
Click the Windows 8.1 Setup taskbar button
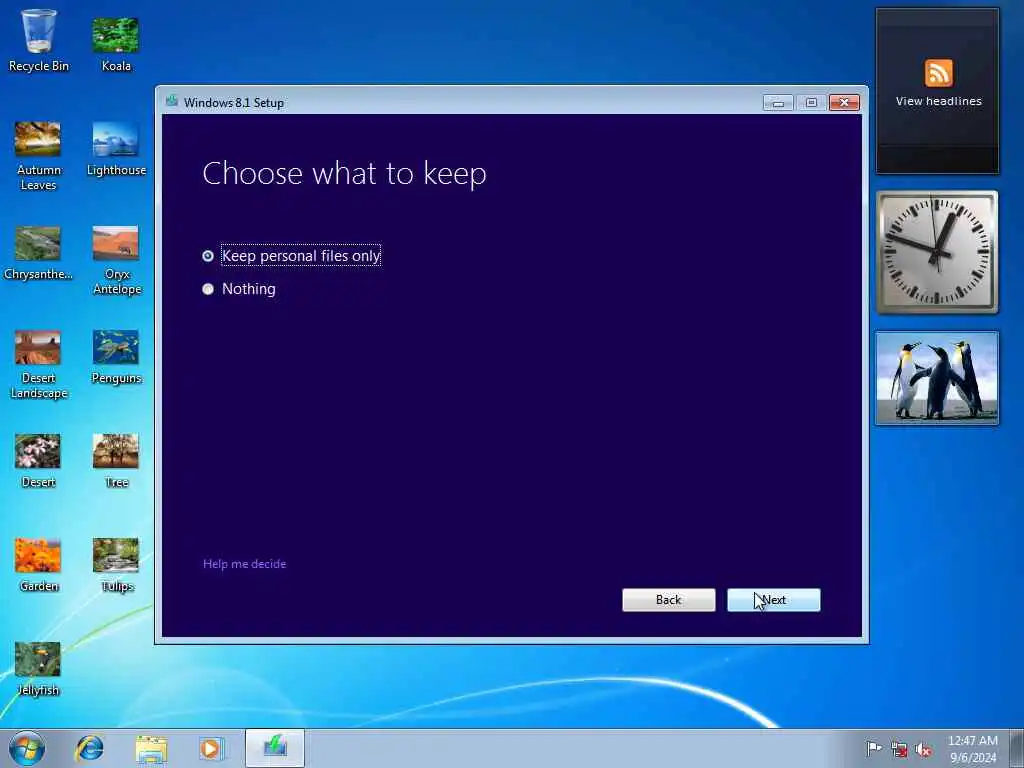click(275, 748)
